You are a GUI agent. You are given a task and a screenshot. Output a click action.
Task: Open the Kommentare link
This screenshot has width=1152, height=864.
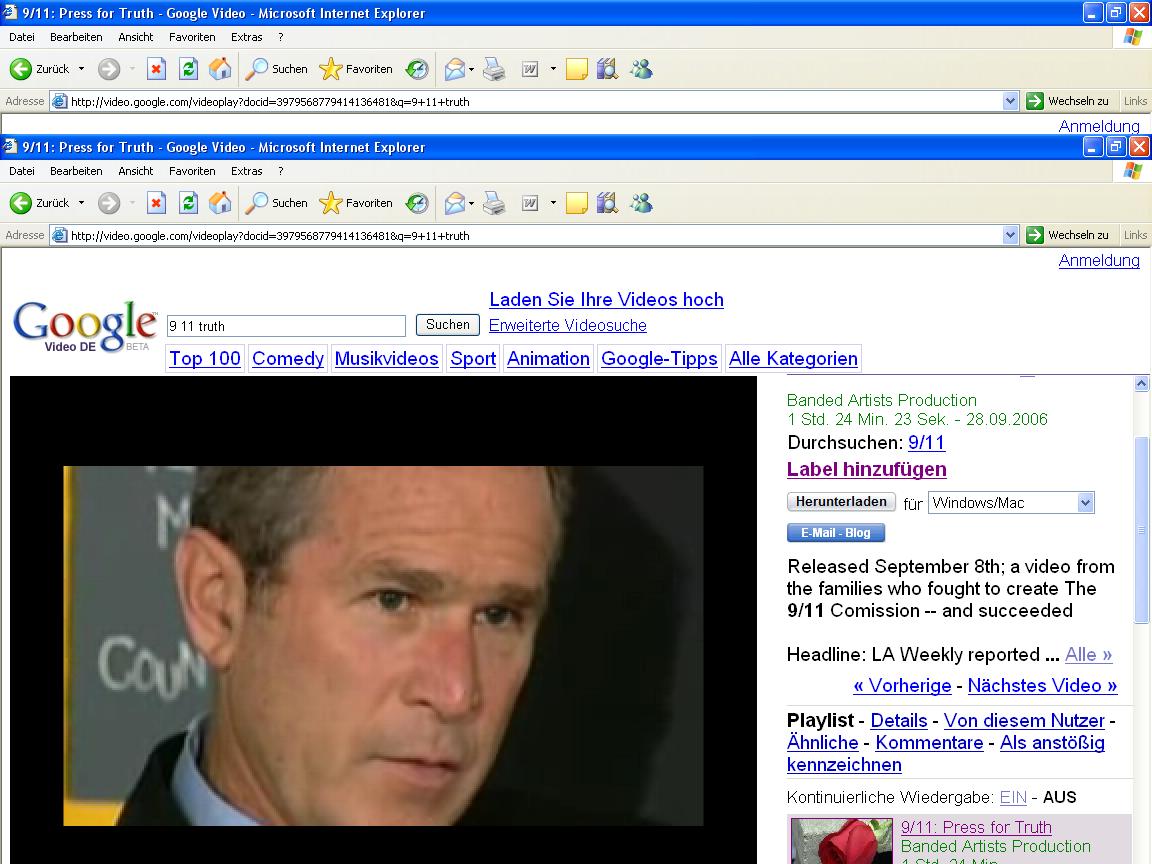point(929,743)
